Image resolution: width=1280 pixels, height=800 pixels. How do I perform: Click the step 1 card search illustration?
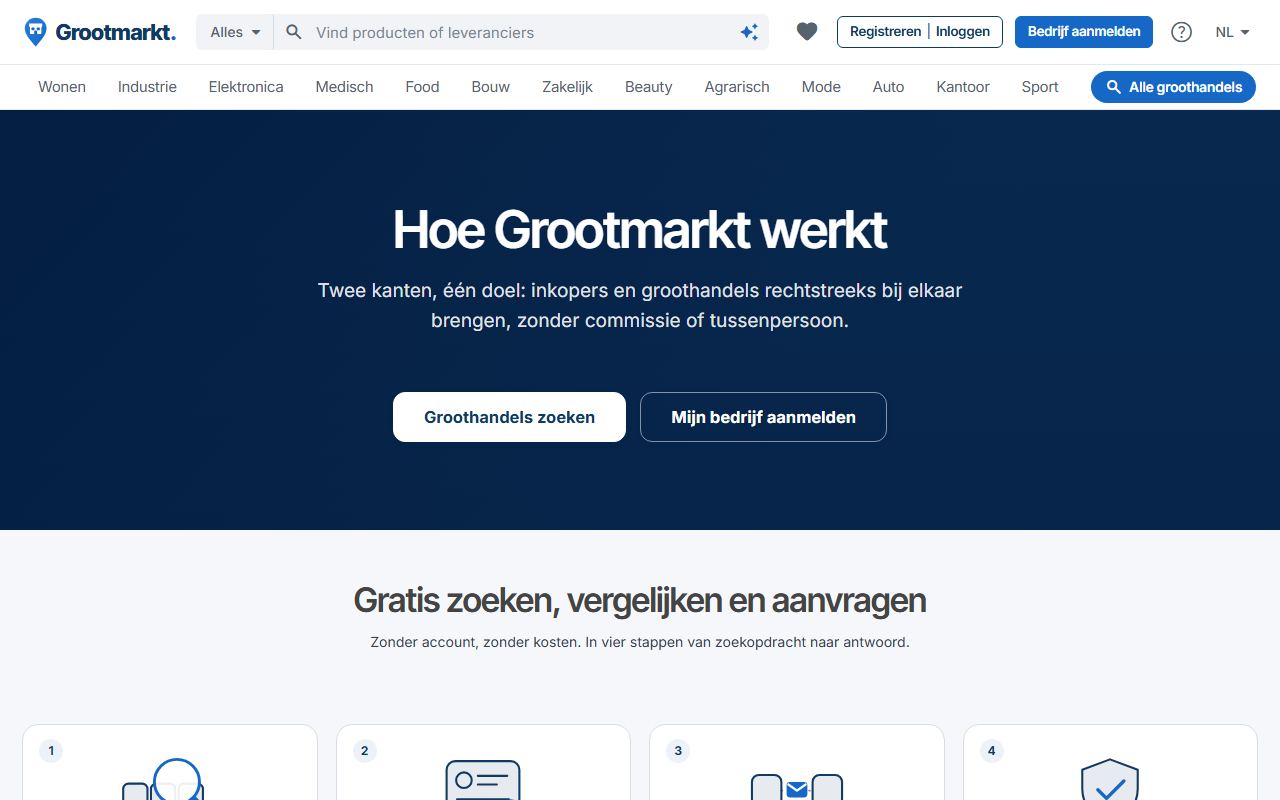(x=163, y=779)
